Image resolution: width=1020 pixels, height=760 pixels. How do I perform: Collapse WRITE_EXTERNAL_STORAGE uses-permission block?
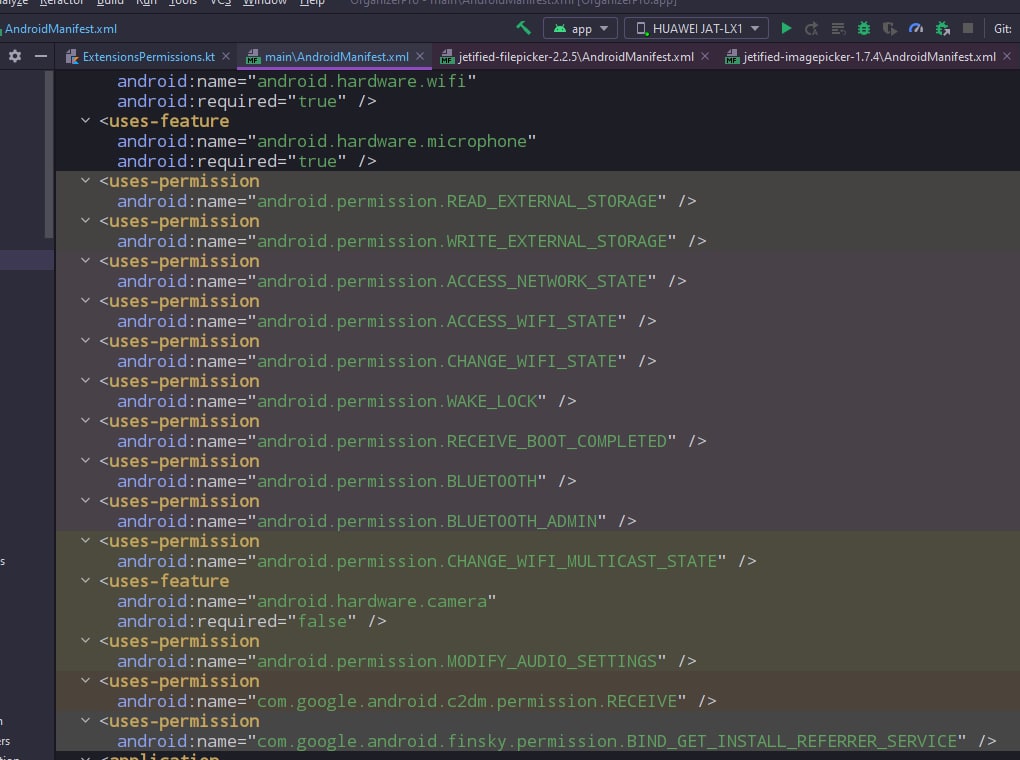tap(85, 221)
